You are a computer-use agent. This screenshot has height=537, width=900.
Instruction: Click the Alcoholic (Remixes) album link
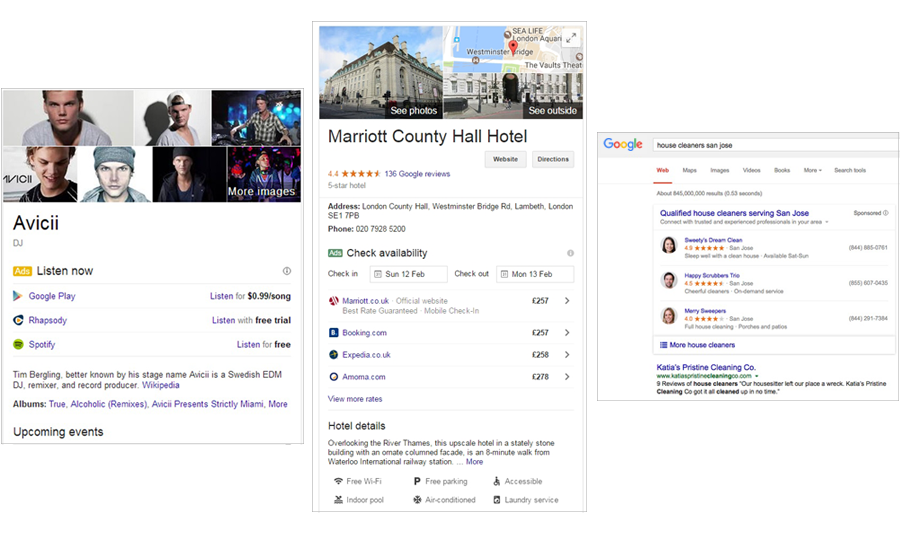tap(108, 404)
